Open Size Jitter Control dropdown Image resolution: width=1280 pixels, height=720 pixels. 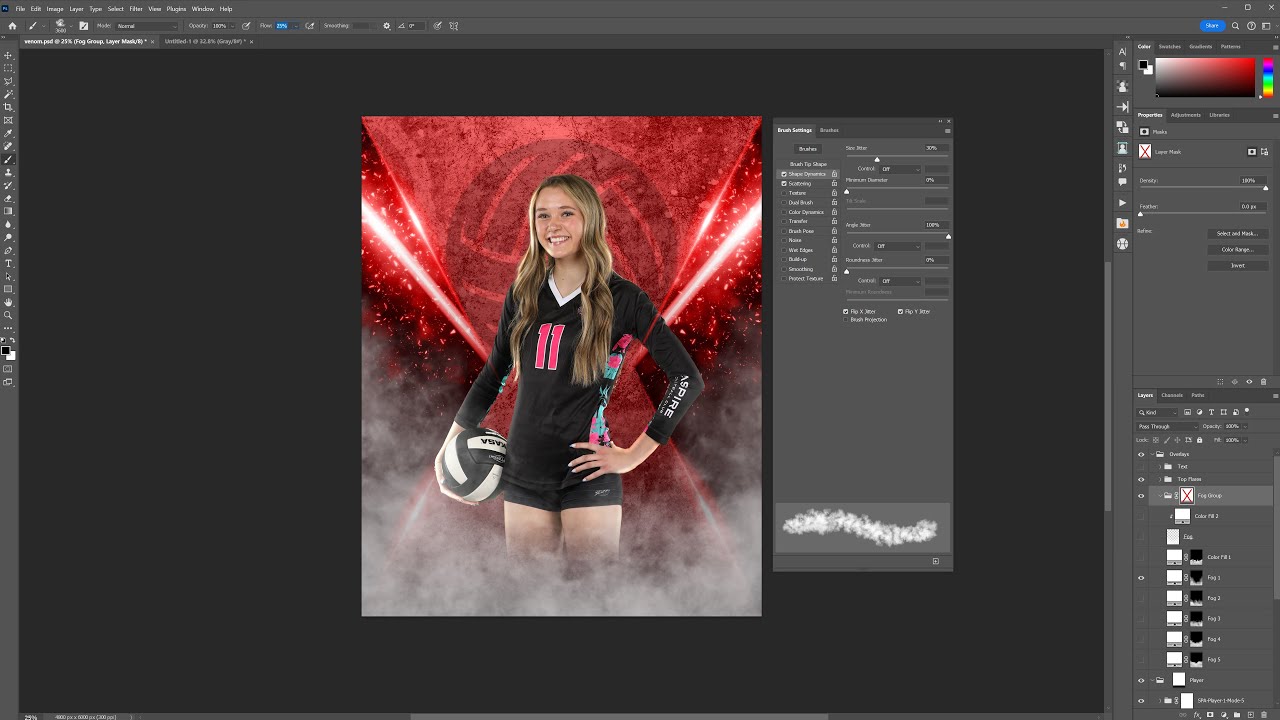[899, 169]
